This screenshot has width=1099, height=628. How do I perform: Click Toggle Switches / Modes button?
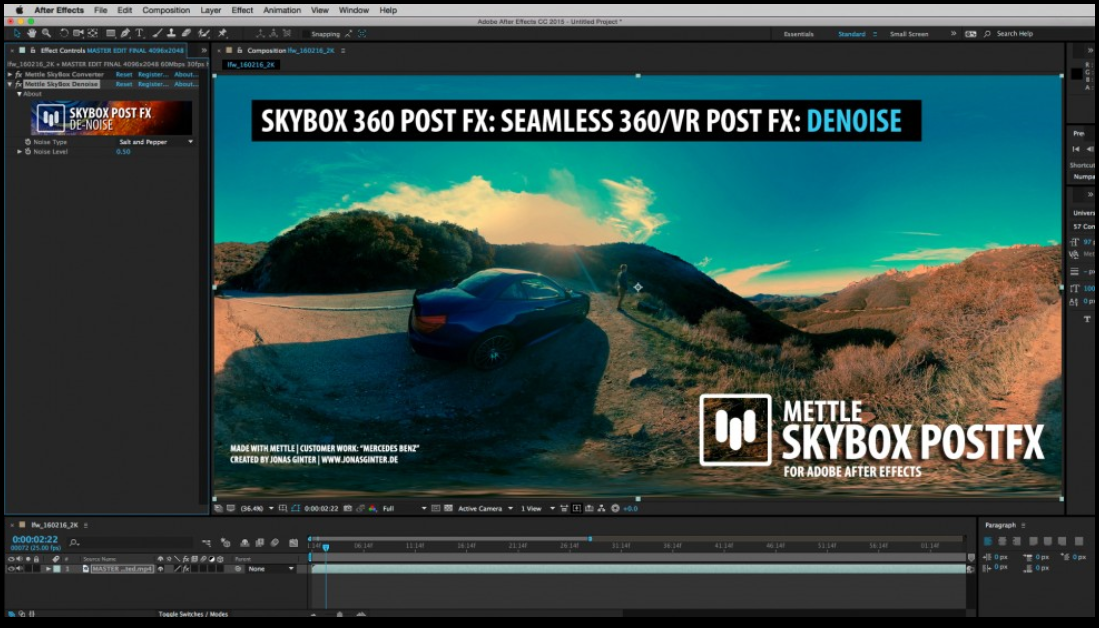(x=193, y=615)
